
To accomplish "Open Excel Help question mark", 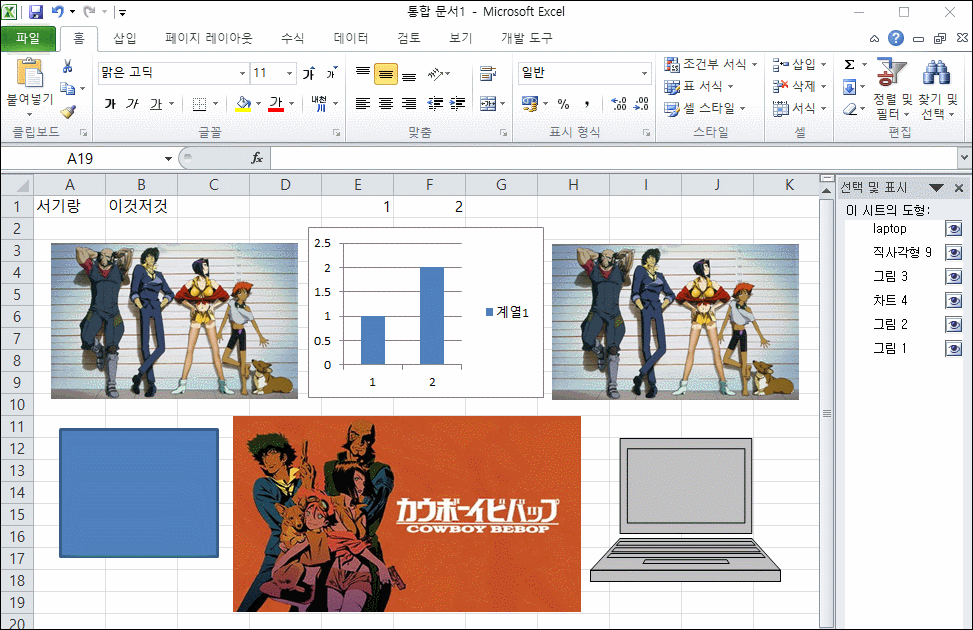I will click(x=895, y=38).
